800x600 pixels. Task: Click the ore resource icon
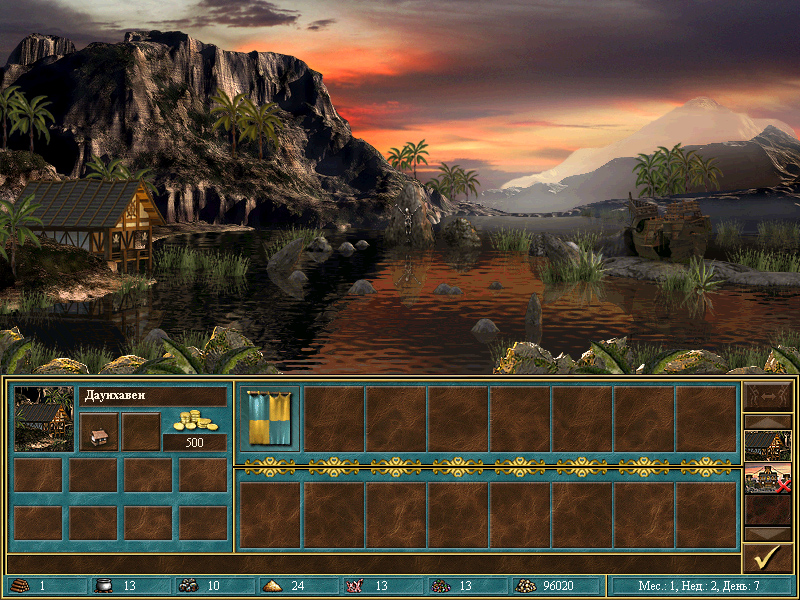pos(186,586)
